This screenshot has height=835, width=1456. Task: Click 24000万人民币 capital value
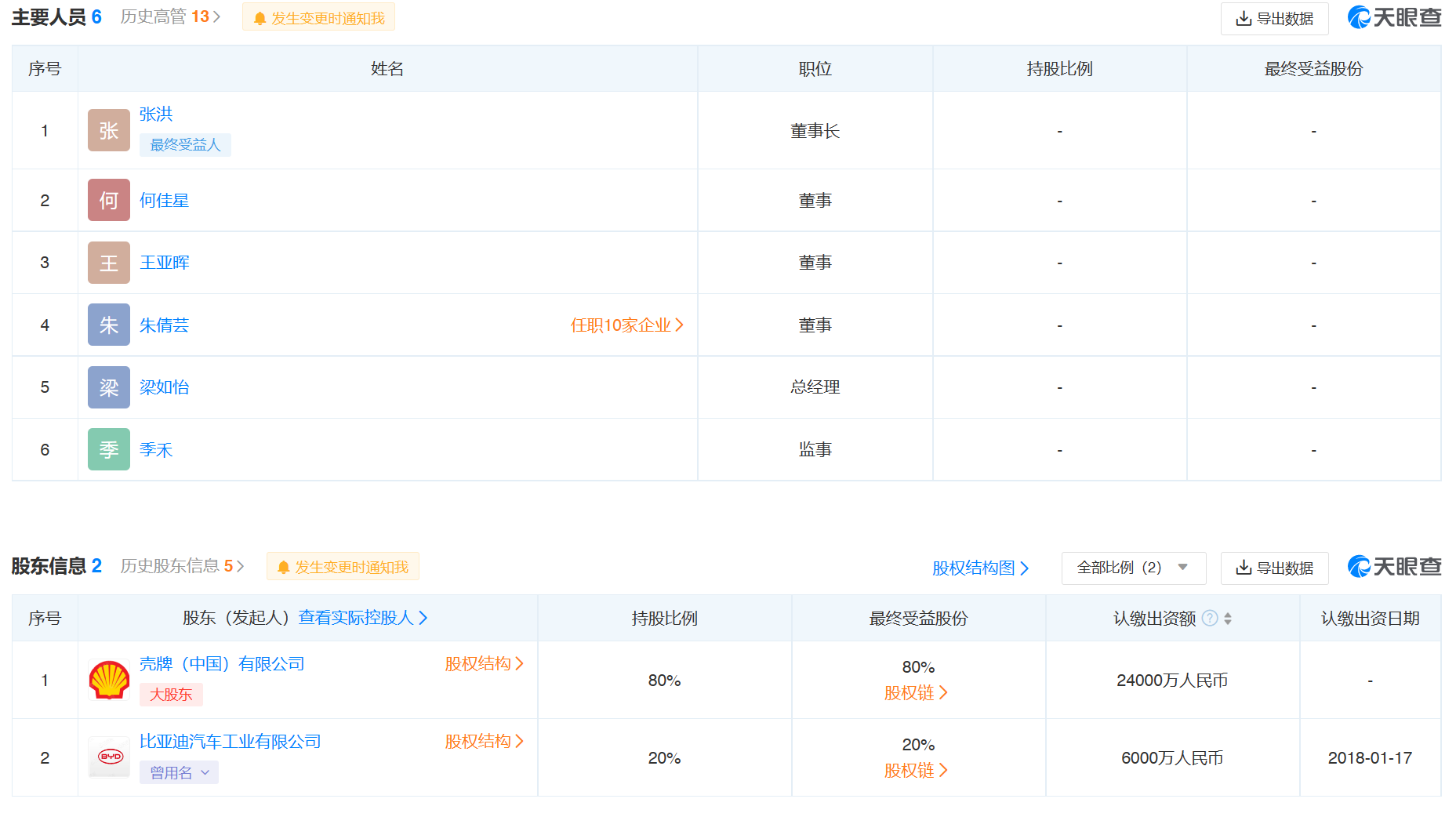pyautogui.click(x=1172, y=680)
